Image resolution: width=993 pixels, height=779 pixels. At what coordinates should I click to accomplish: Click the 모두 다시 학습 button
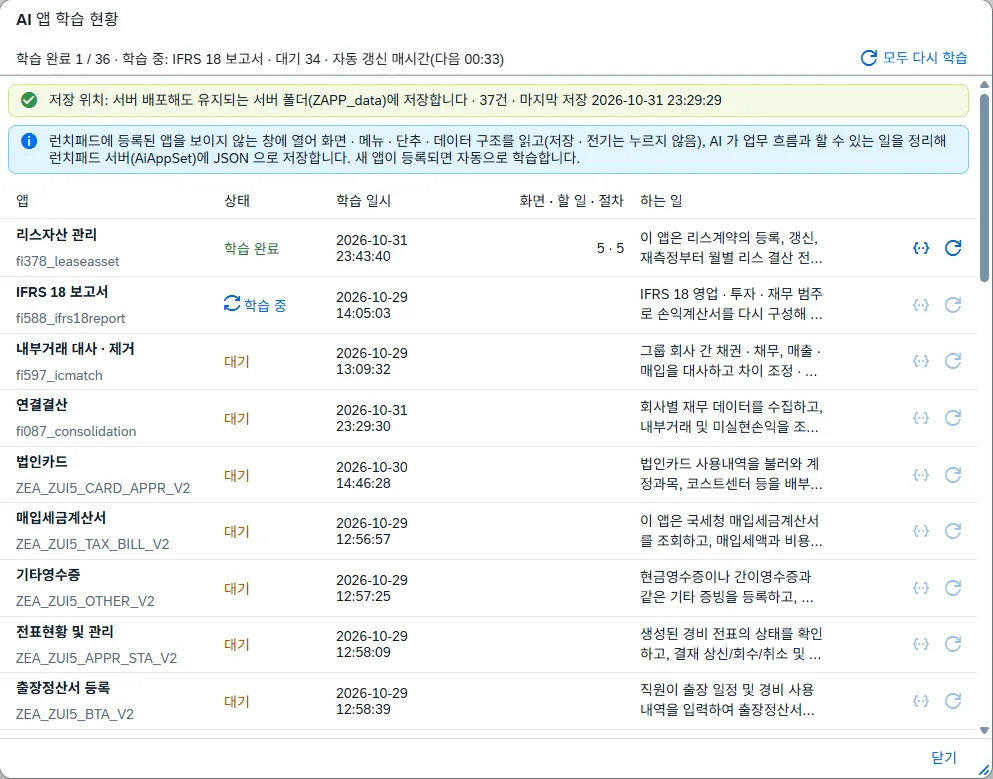pyautogui.click(x=914, y=58)
